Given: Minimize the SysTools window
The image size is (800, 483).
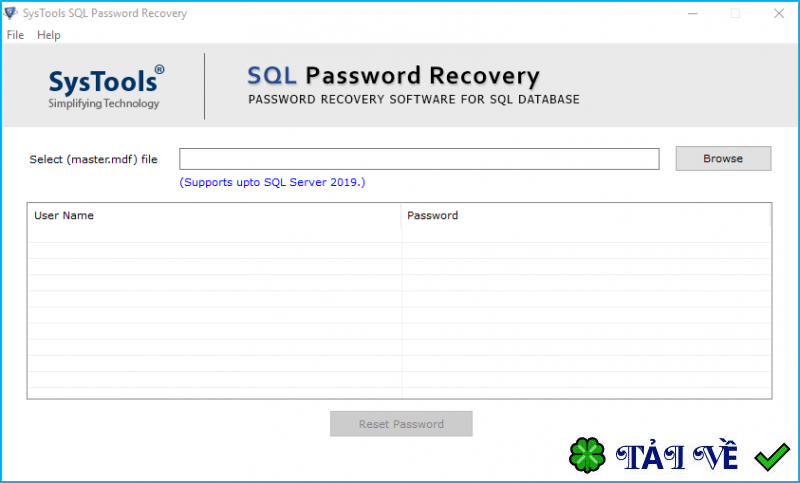Looking at the screenshot, I should point(692,13).
